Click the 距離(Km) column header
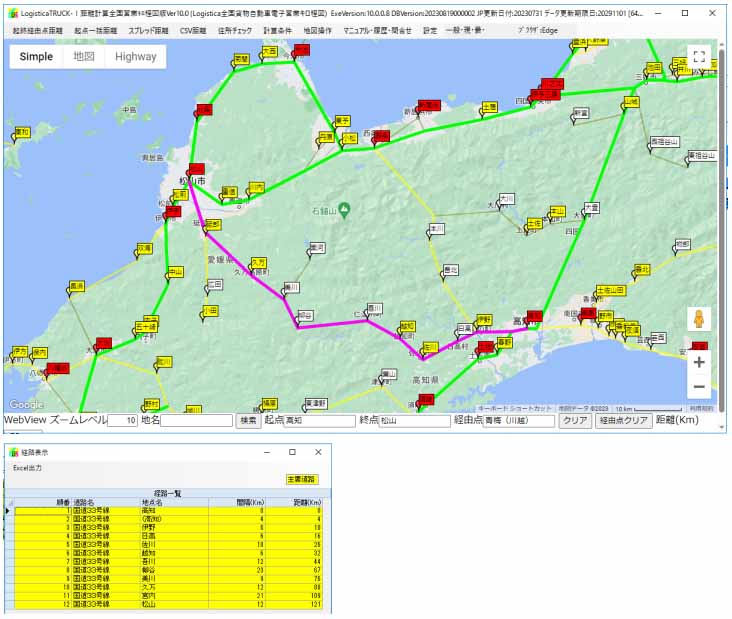This screenshot has height=619, width=732. tap(294, 502)
